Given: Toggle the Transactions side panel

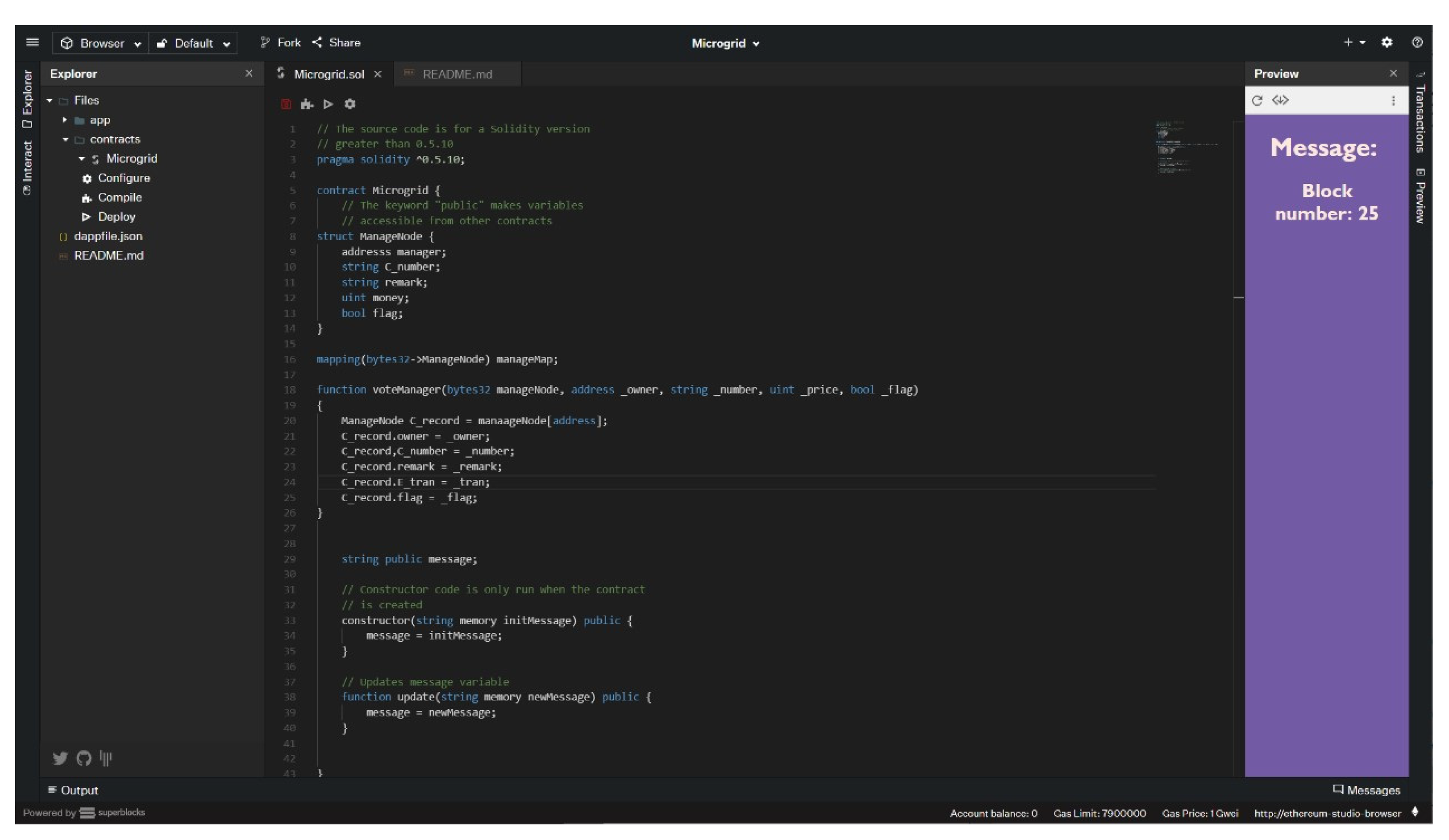Looking at the screenshot, I should [1420, 118].
